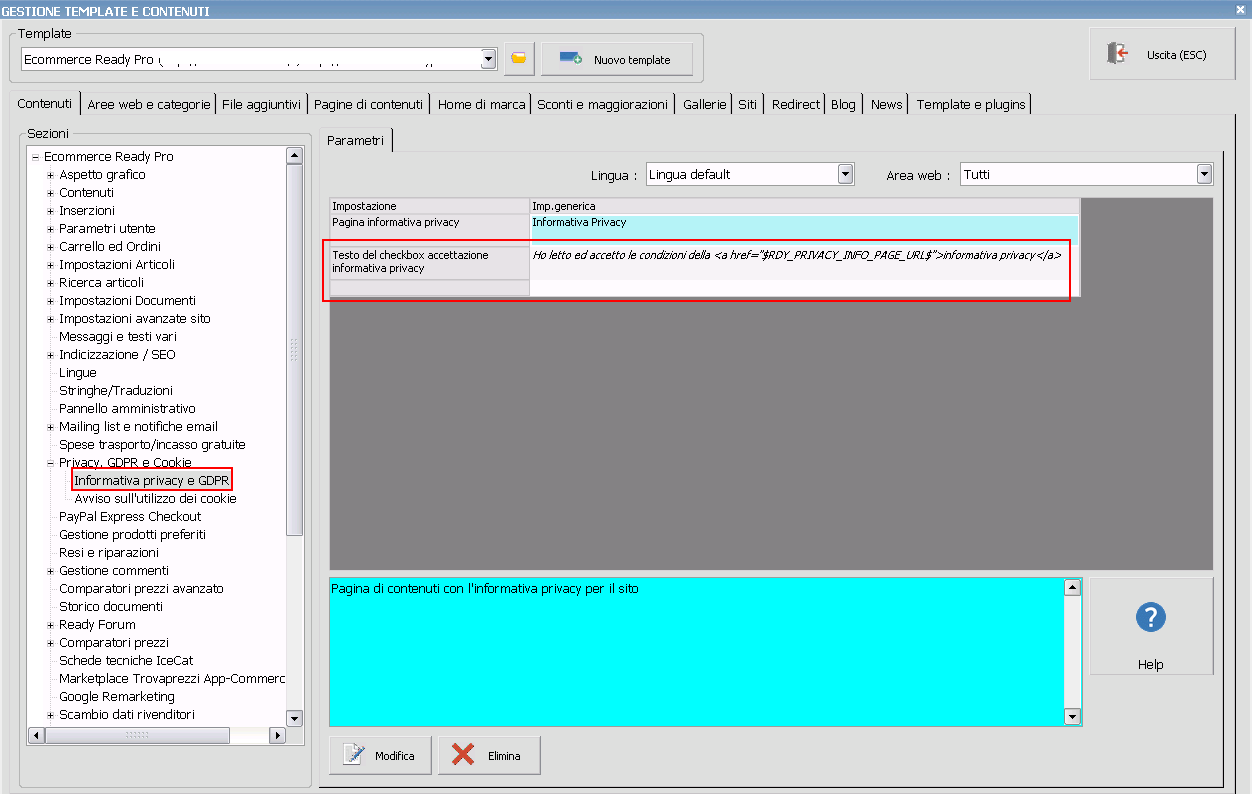
Task: Expand the Contenuti tree node
Action: (x=50, y=193)
